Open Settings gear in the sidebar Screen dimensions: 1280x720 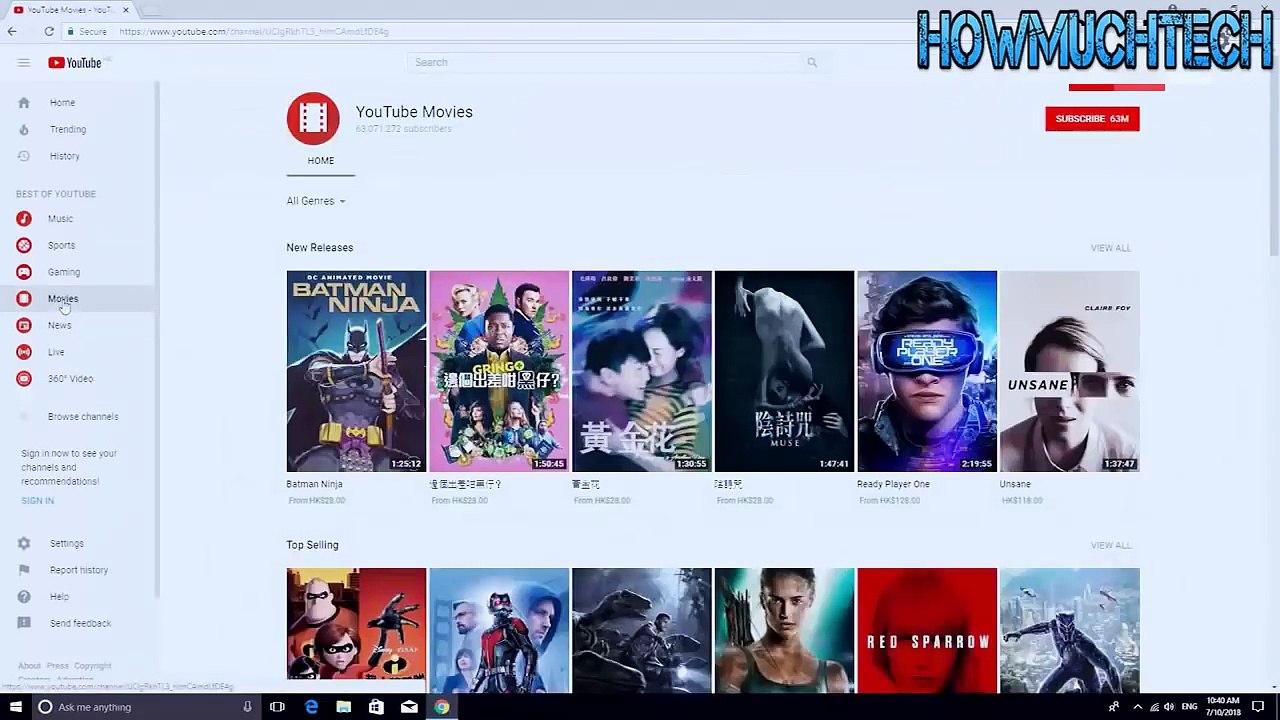click(24, 543)
